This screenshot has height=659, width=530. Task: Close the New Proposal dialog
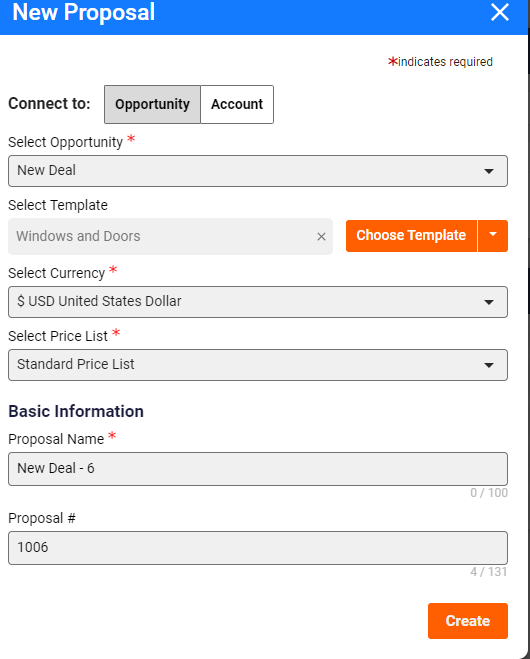pyautogui.click(x=499, y=12)
